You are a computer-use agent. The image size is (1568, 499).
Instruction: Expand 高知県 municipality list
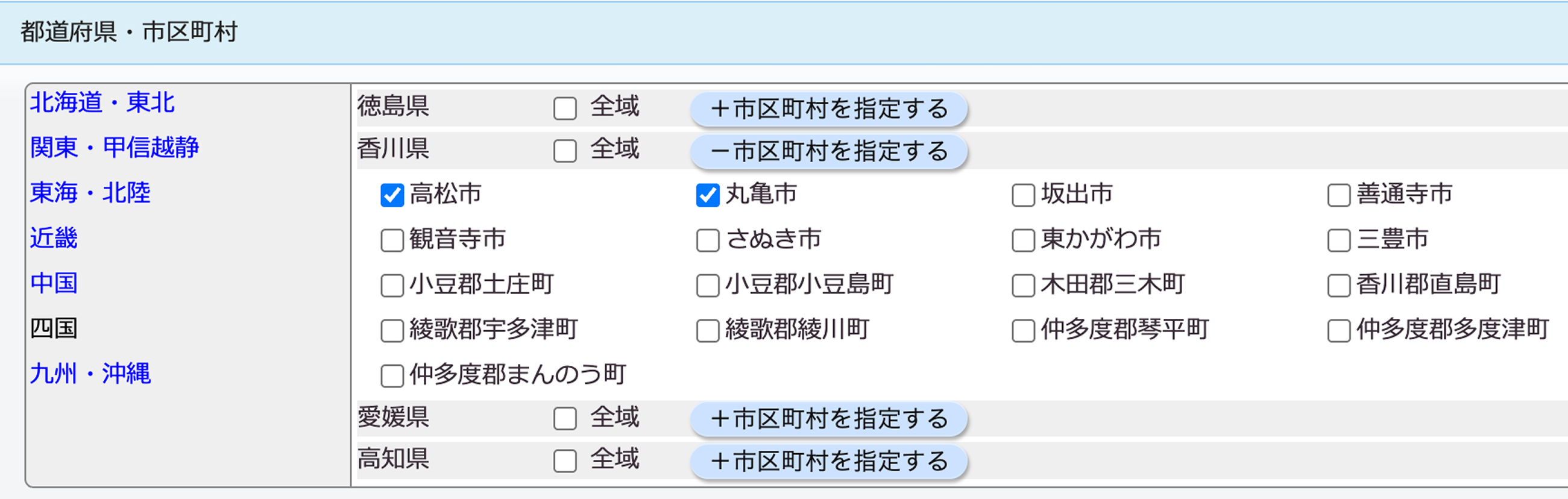tap(828, 460)
